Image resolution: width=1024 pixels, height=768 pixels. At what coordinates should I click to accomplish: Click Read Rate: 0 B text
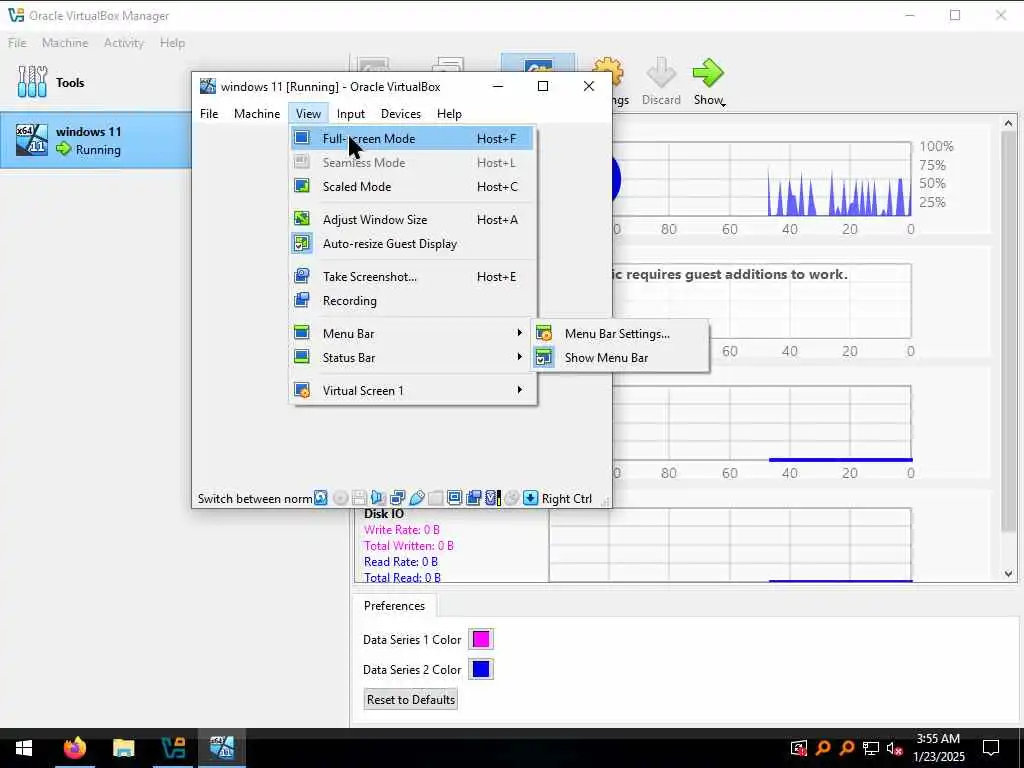(x=401, y=562)
